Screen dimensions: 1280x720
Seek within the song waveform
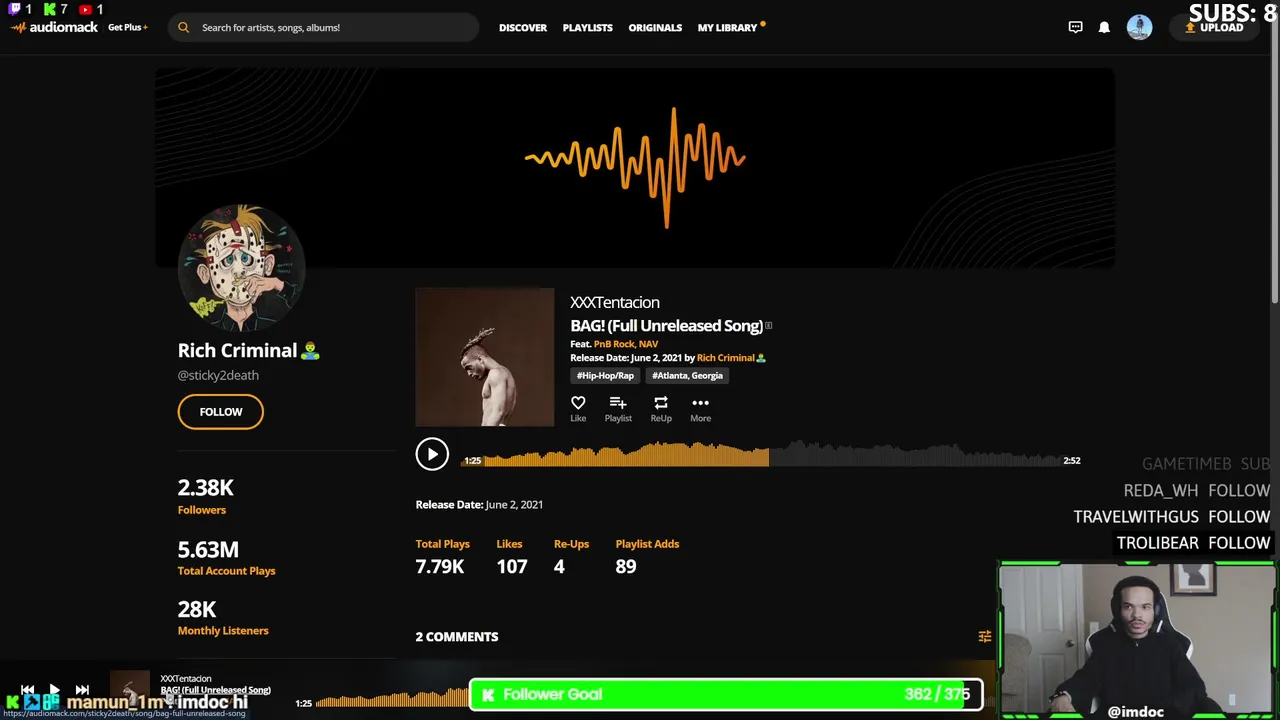[x=773, y=455]
